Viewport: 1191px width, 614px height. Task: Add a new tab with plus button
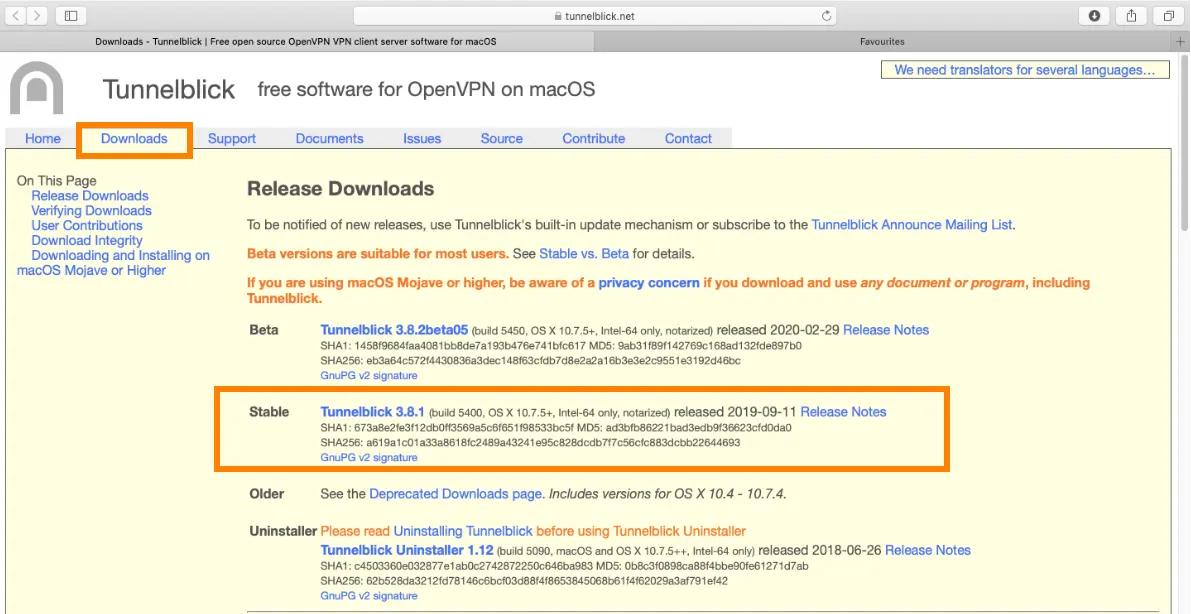pyautogui.click(x=1180, y=42)
